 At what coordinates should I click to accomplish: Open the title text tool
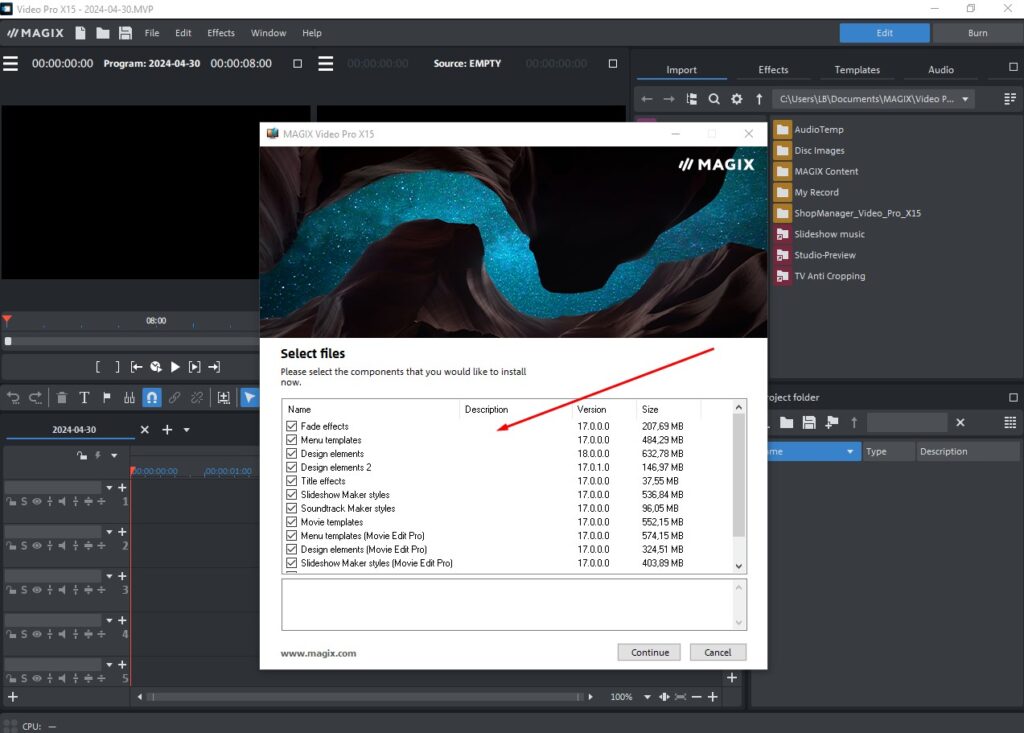click(x=85, y=397)
